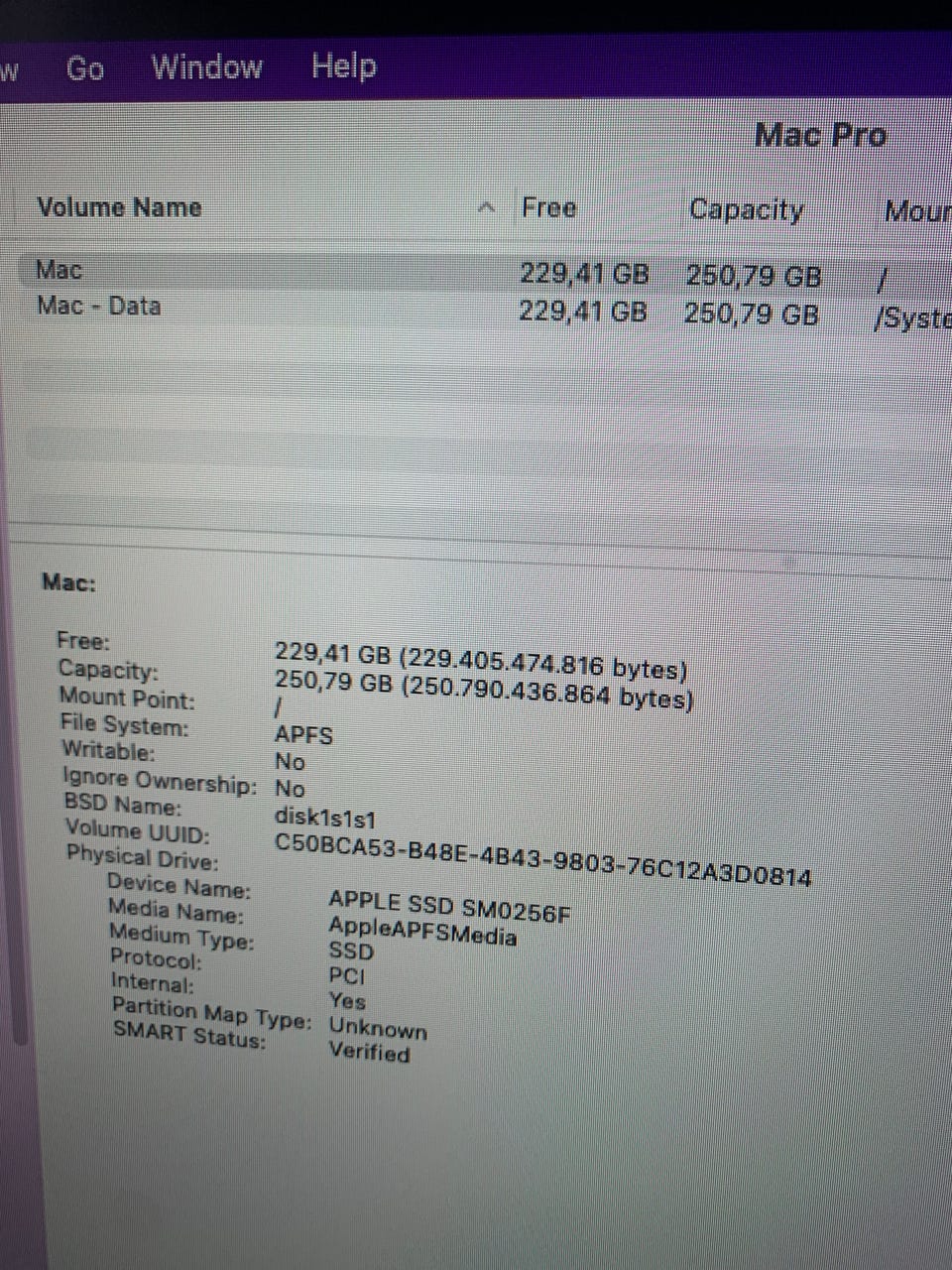Click the Mac Pro window title
This screenshot has width=952, height=1270.
tap(820, 135)
